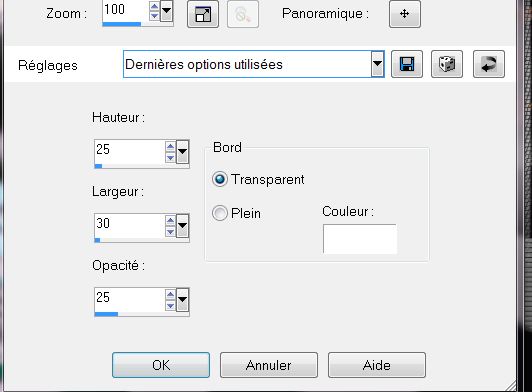This screenshot has height=392, width=532.
Task: Decrease Opacité value with down arrow
Action: click(x=170, y=306)
